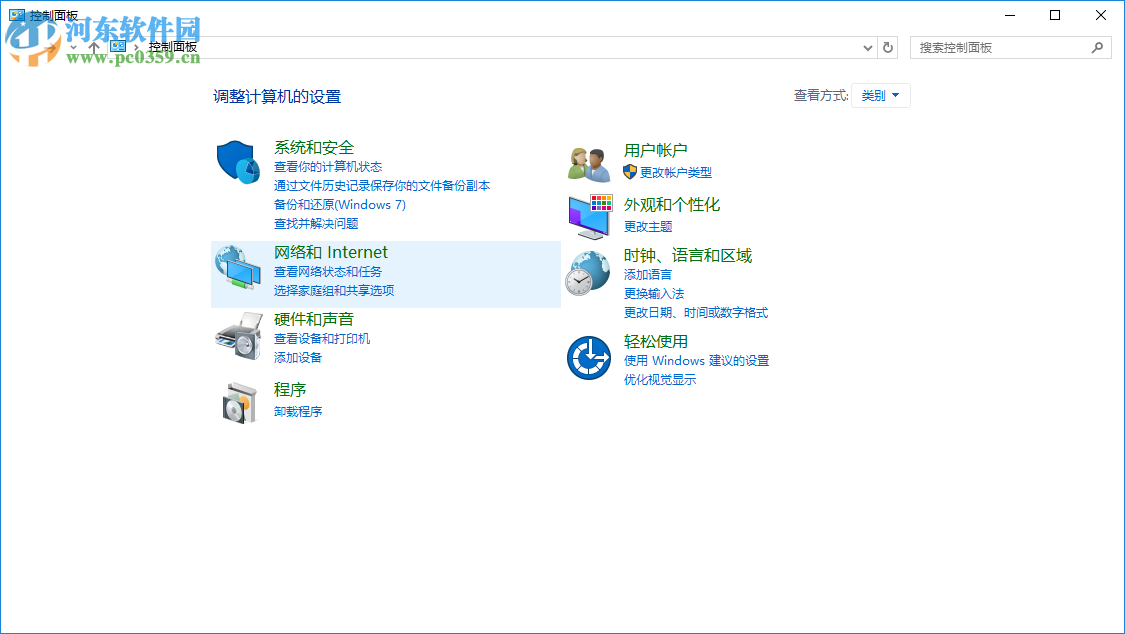Click the 轻松使用 accessibility icon
The image size is (1125, 634).
[588, 357]
